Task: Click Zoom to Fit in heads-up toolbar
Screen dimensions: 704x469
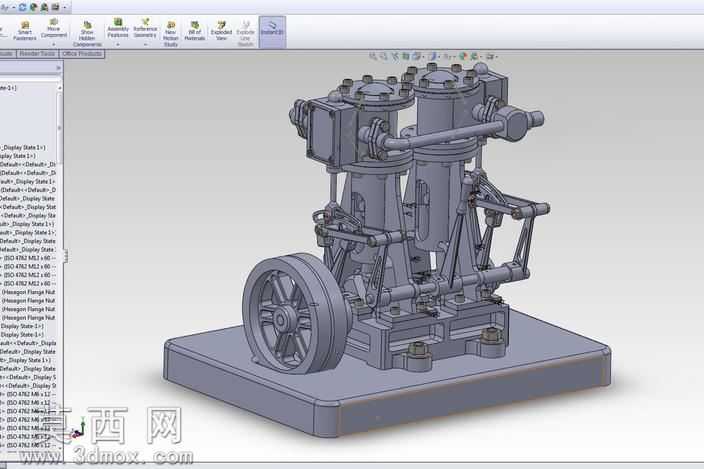Action: point(373,56)
